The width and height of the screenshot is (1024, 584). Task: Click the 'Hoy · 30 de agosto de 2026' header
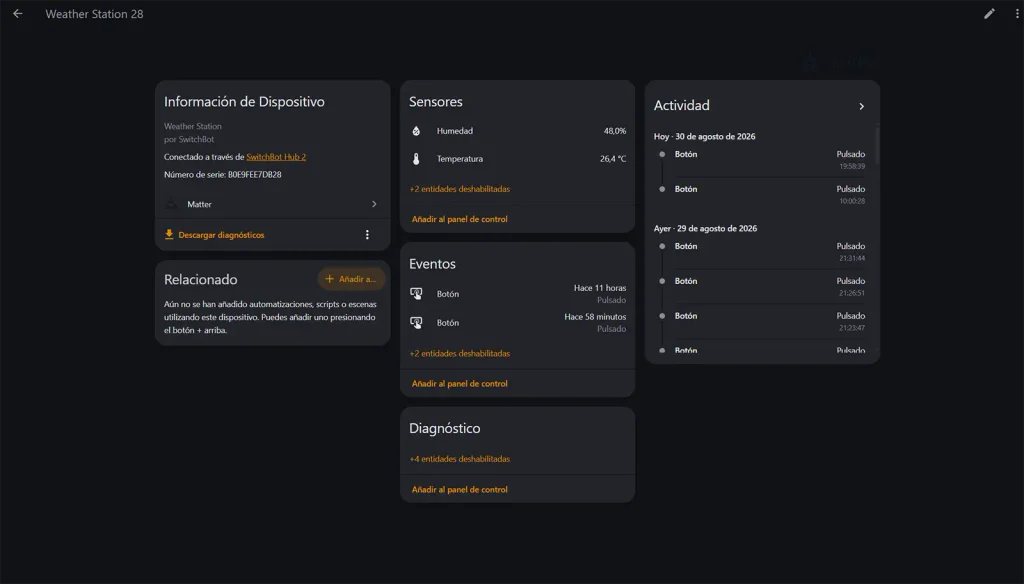[705, 137]
